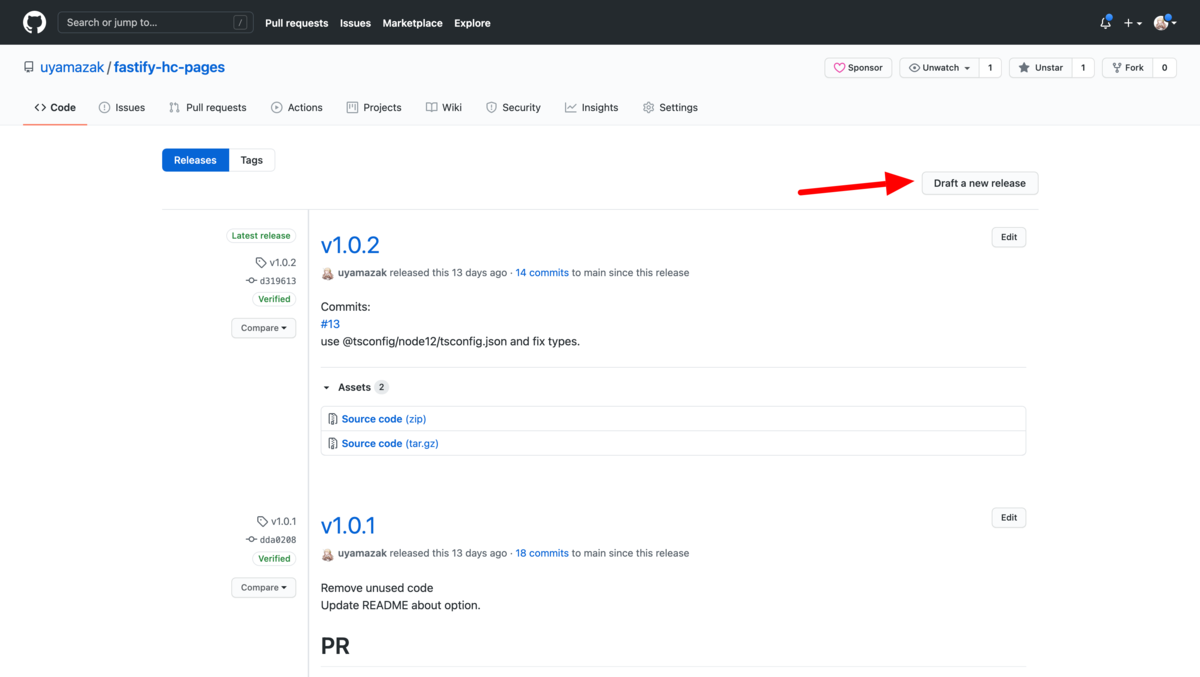
Task: Open pull request #13 link
Action: tap(330, 324)
